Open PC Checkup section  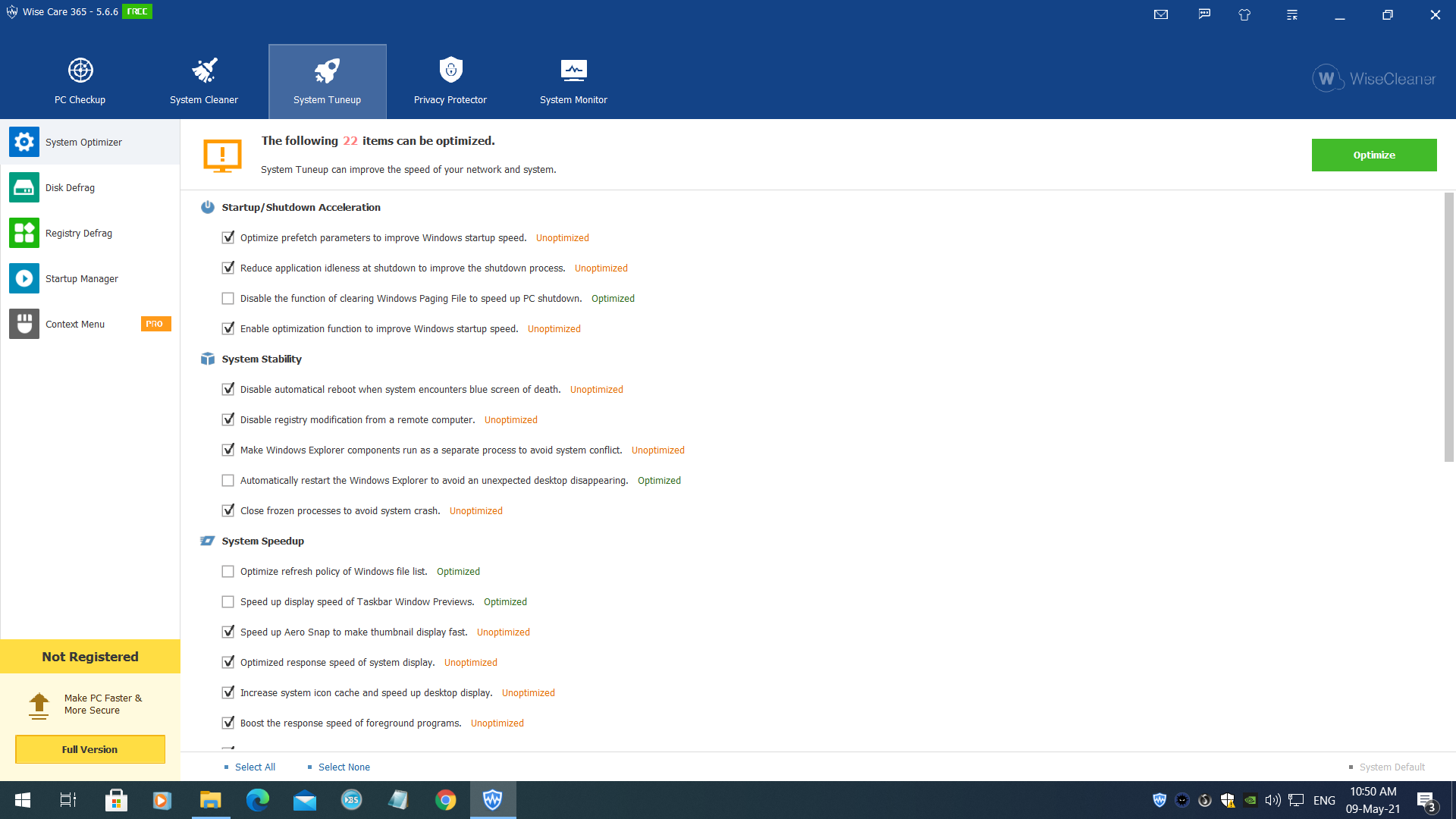coord(80,81)
